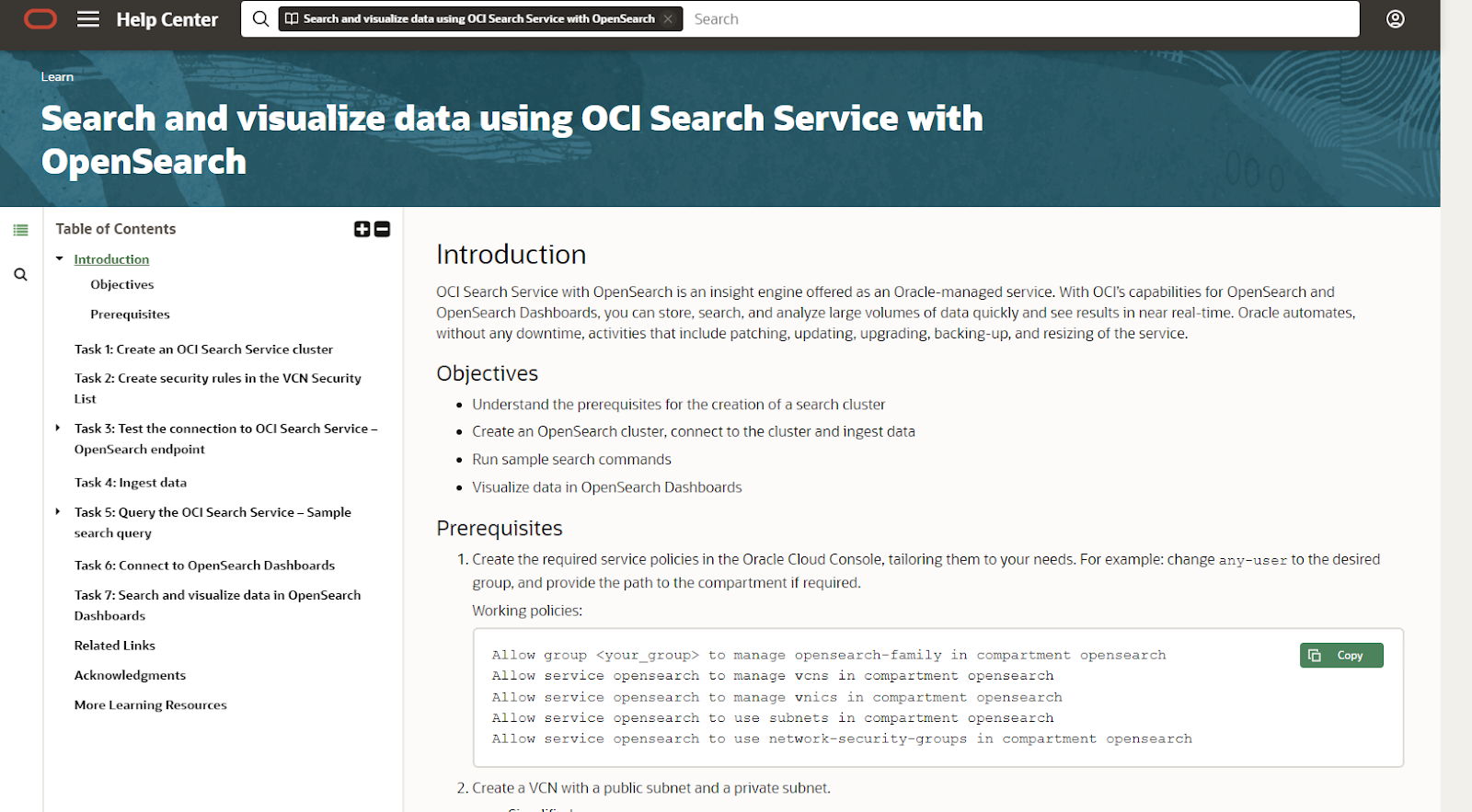Image resolution: width=1472 pixels, height=812 pixels.
Task: Click the copy icon in code block
Action: pyautogui.click(x=1315, y=655)
